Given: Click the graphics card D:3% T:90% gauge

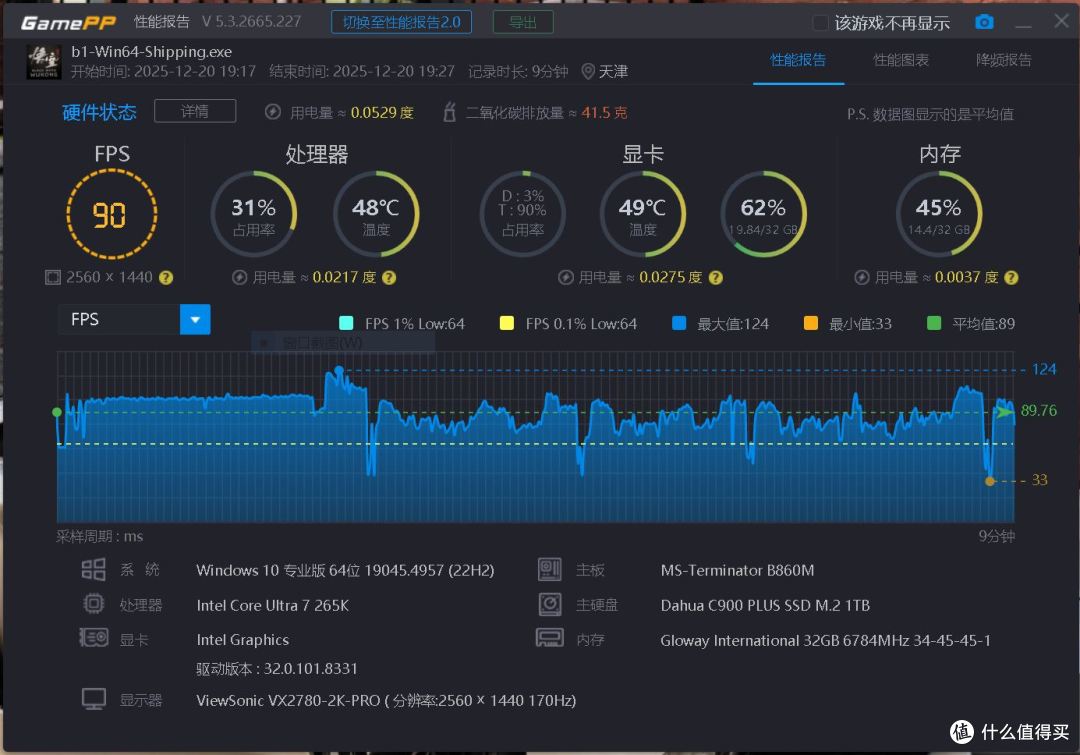Looking at the screenshot, I should 523,214.
